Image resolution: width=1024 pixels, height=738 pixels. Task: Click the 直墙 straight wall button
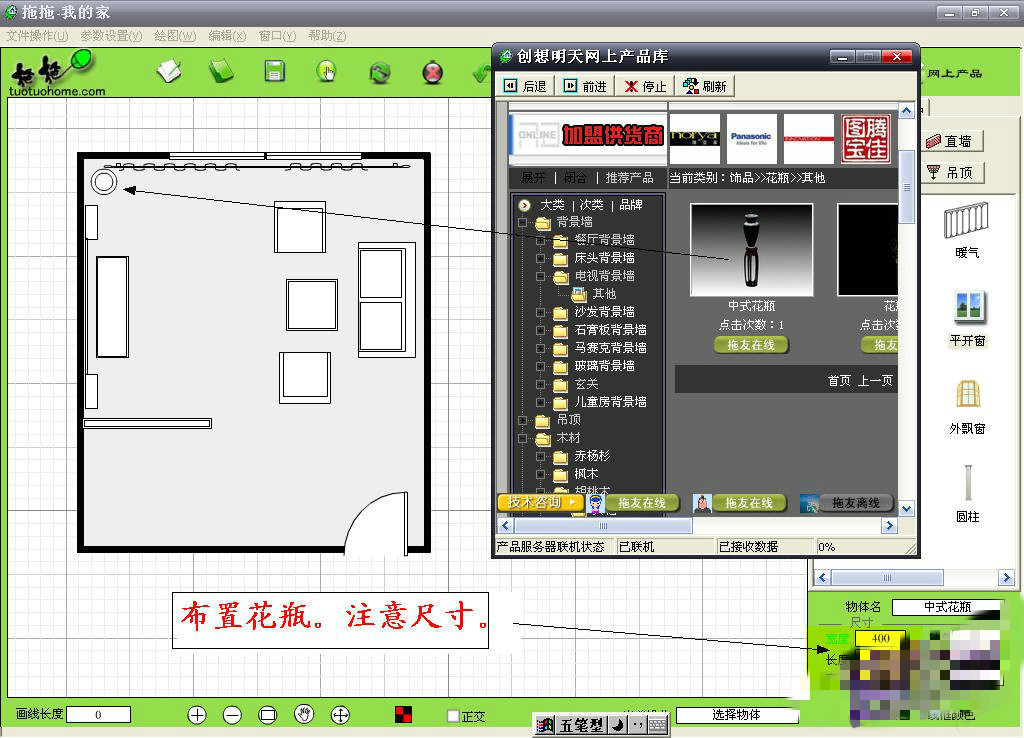point(951,141)
